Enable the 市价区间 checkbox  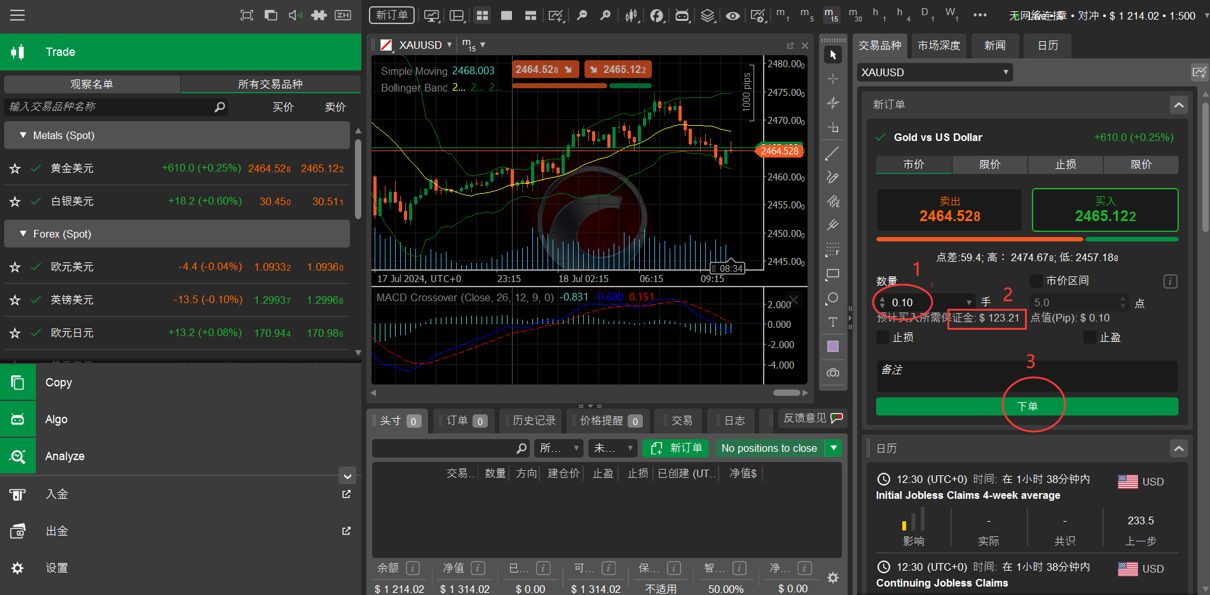pos(1036,281)
